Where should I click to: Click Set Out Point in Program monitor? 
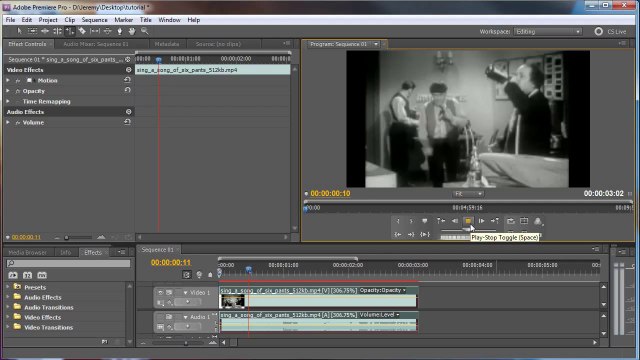(411, 221)
